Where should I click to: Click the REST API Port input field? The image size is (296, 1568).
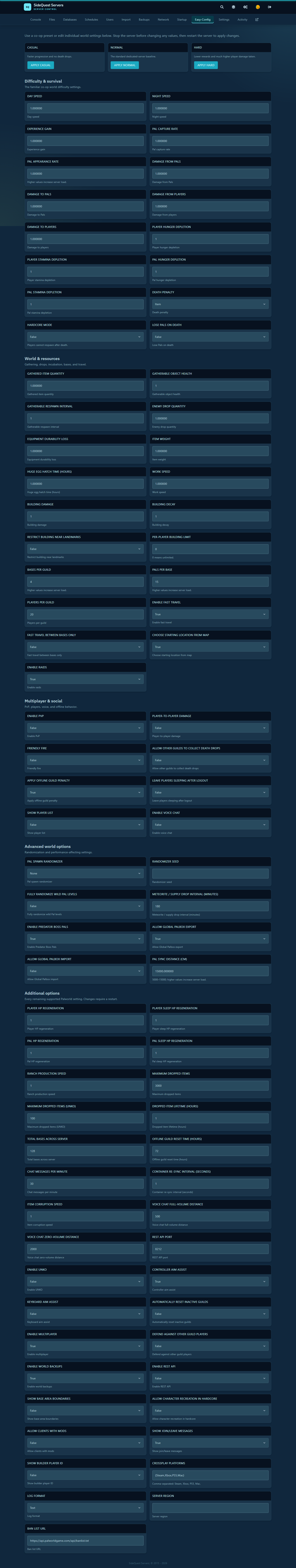[210, 1249]
